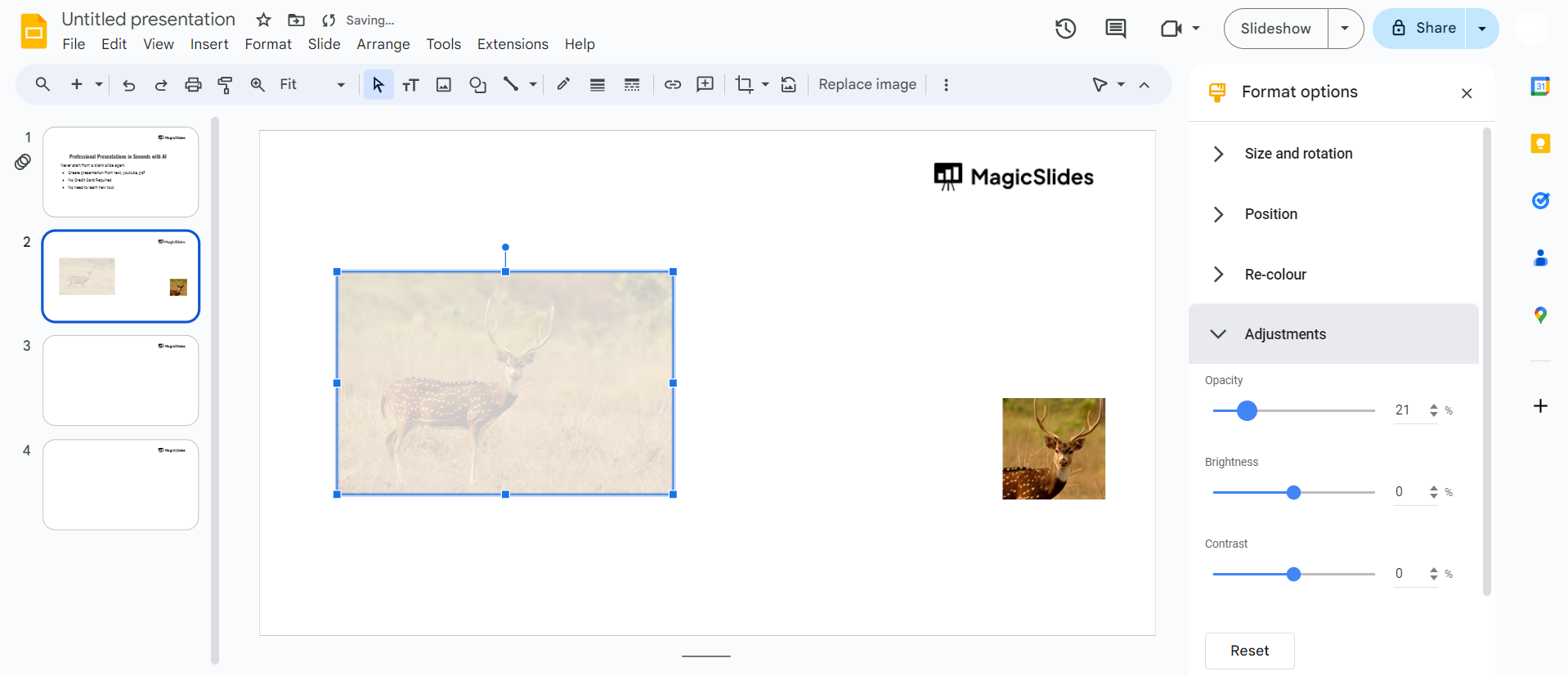
Task: Open Share quick actions arrow
Action: pos(1482,29)
